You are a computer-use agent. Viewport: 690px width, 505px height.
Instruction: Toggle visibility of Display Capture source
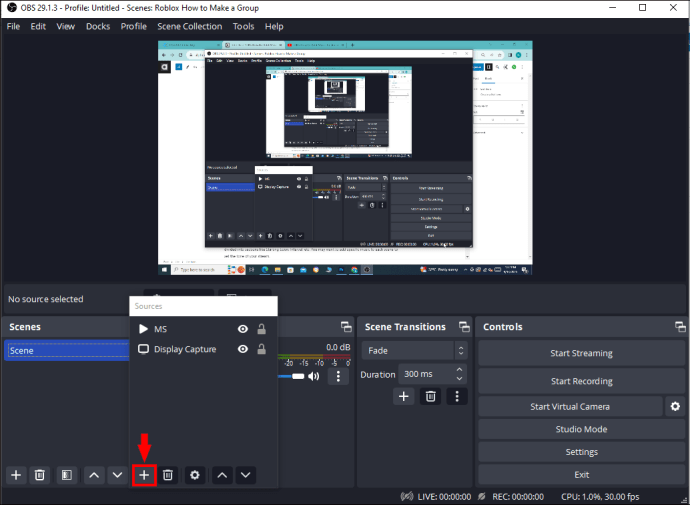(x=242, y=349)
